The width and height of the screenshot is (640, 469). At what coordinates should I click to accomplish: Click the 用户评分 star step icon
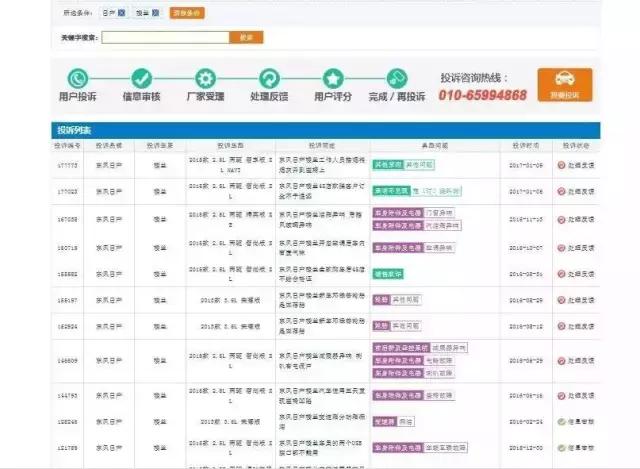click(333, 78)
